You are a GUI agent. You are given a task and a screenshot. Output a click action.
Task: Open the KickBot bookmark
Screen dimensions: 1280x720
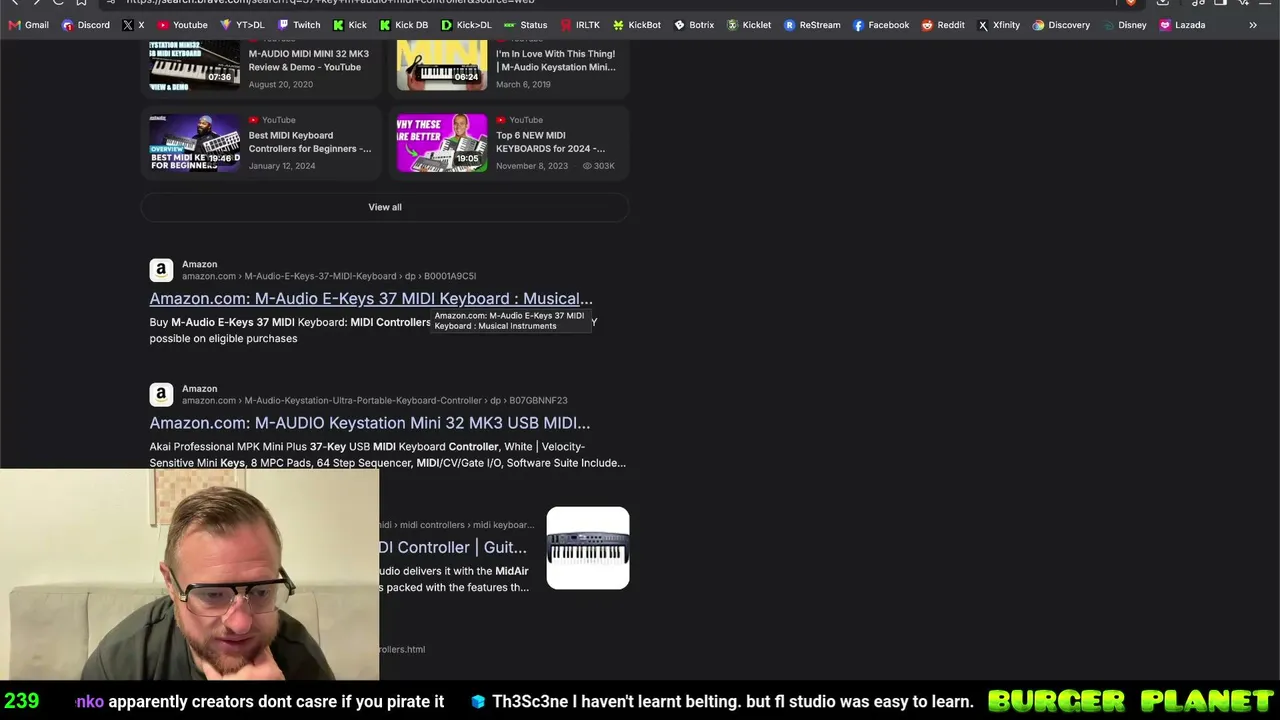tap(637, 25)
